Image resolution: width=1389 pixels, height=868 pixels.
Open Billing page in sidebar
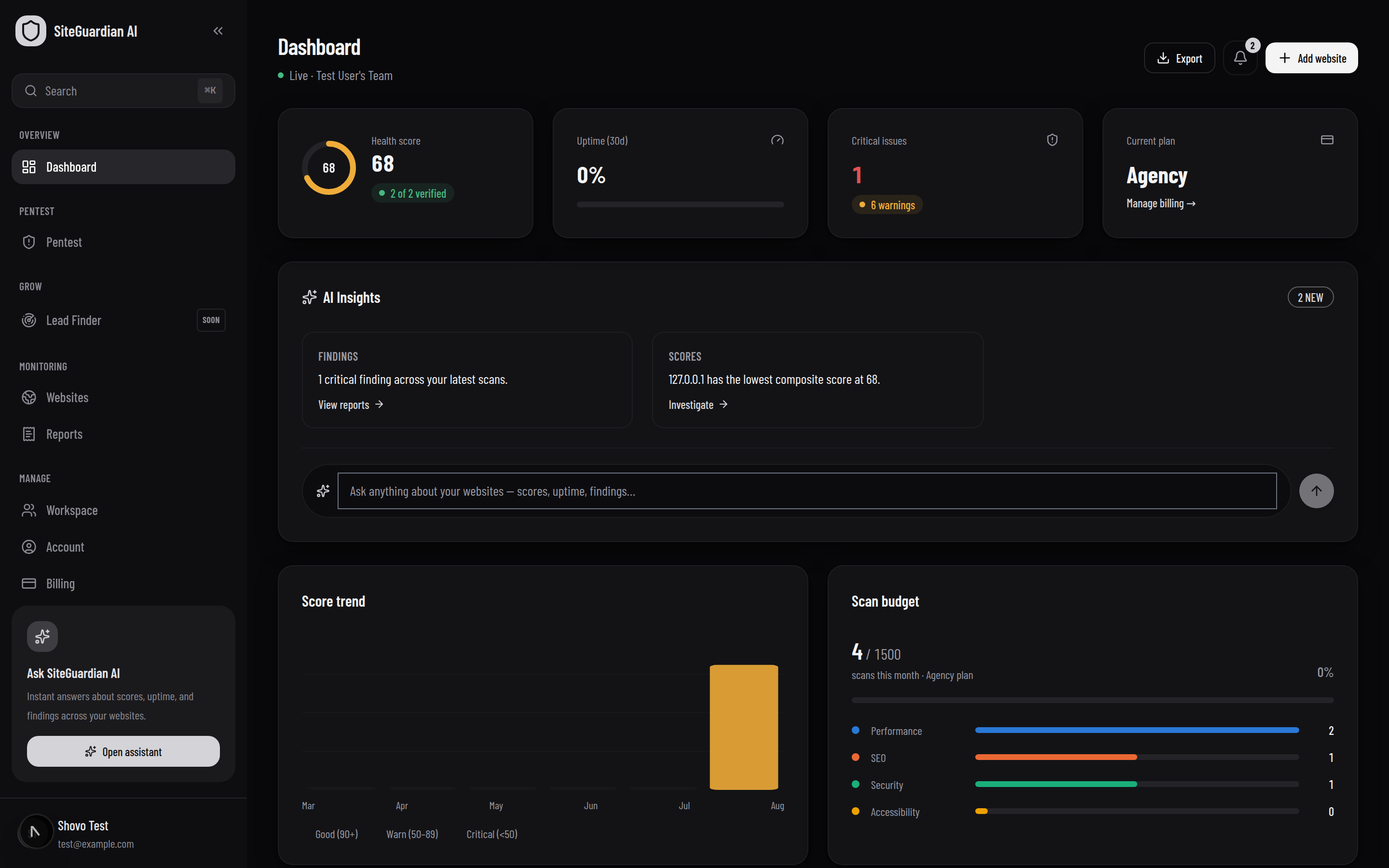click(x=123, y=583)
